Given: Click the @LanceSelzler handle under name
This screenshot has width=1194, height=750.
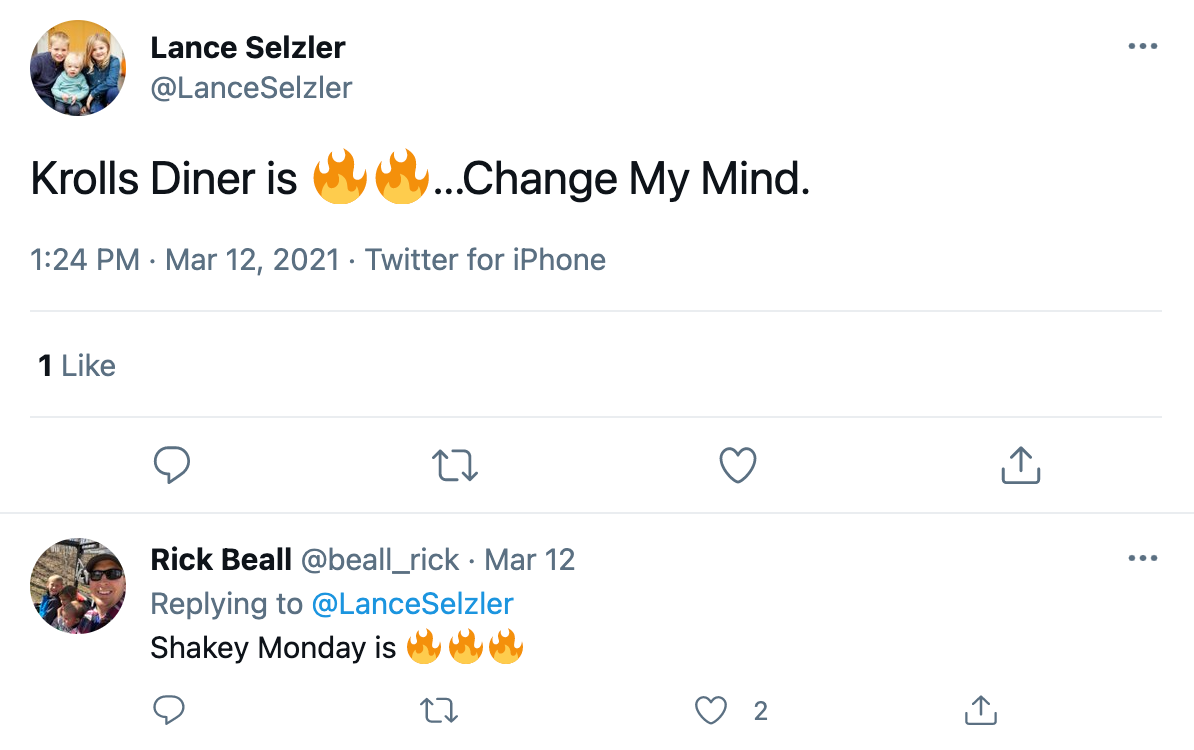Looking at the screenshot, I should [x=251, y=88].
